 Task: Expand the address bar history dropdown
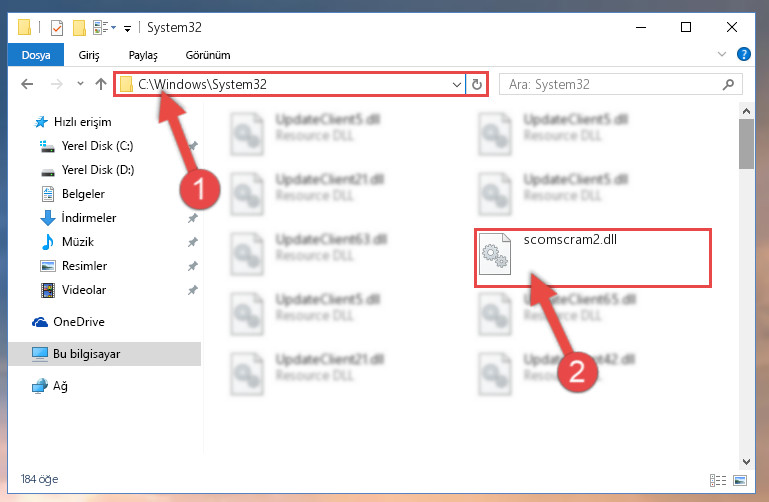(457, 84)
